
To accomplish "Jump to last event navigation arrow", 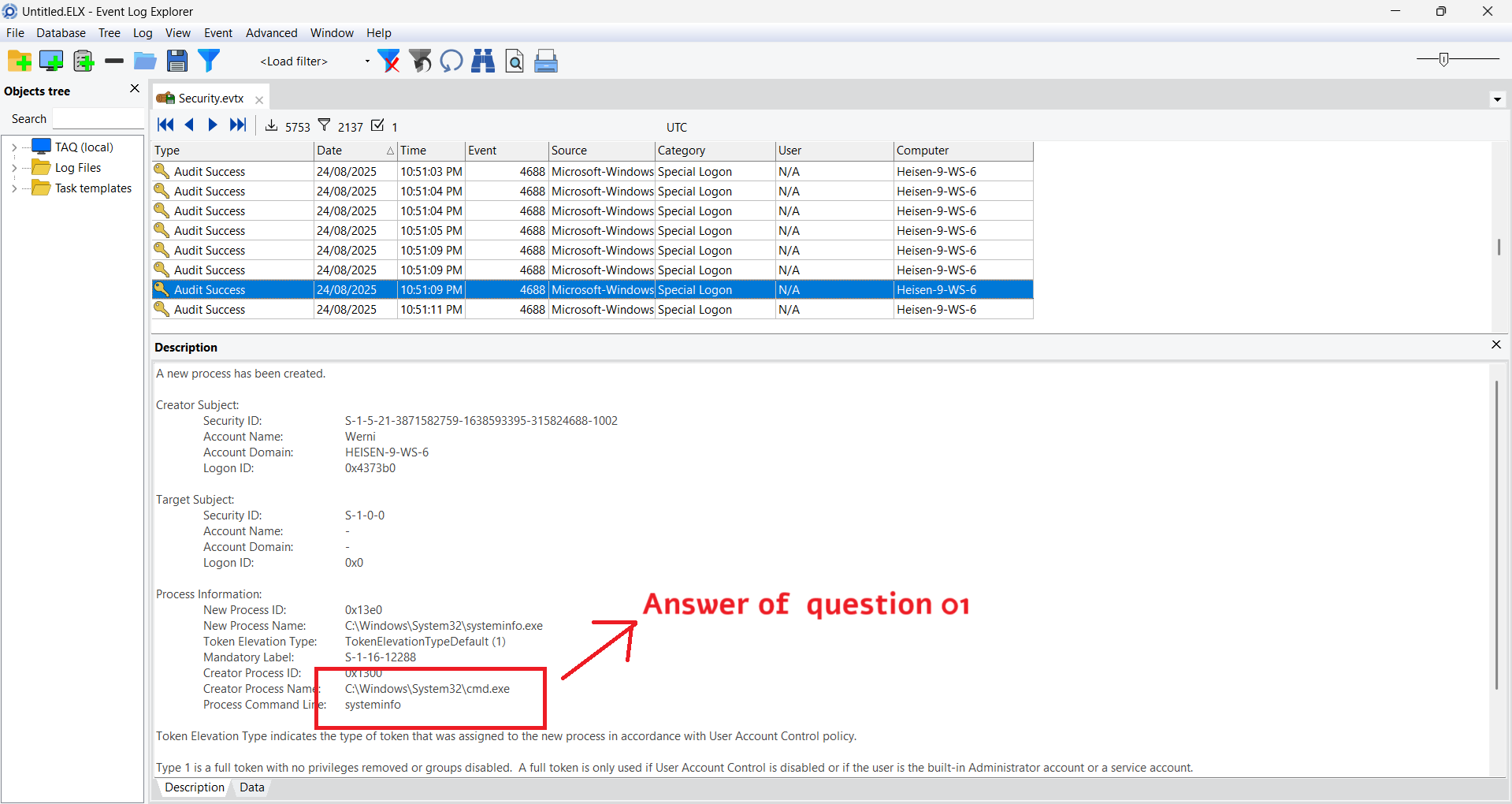I will (x=238, y=125).
